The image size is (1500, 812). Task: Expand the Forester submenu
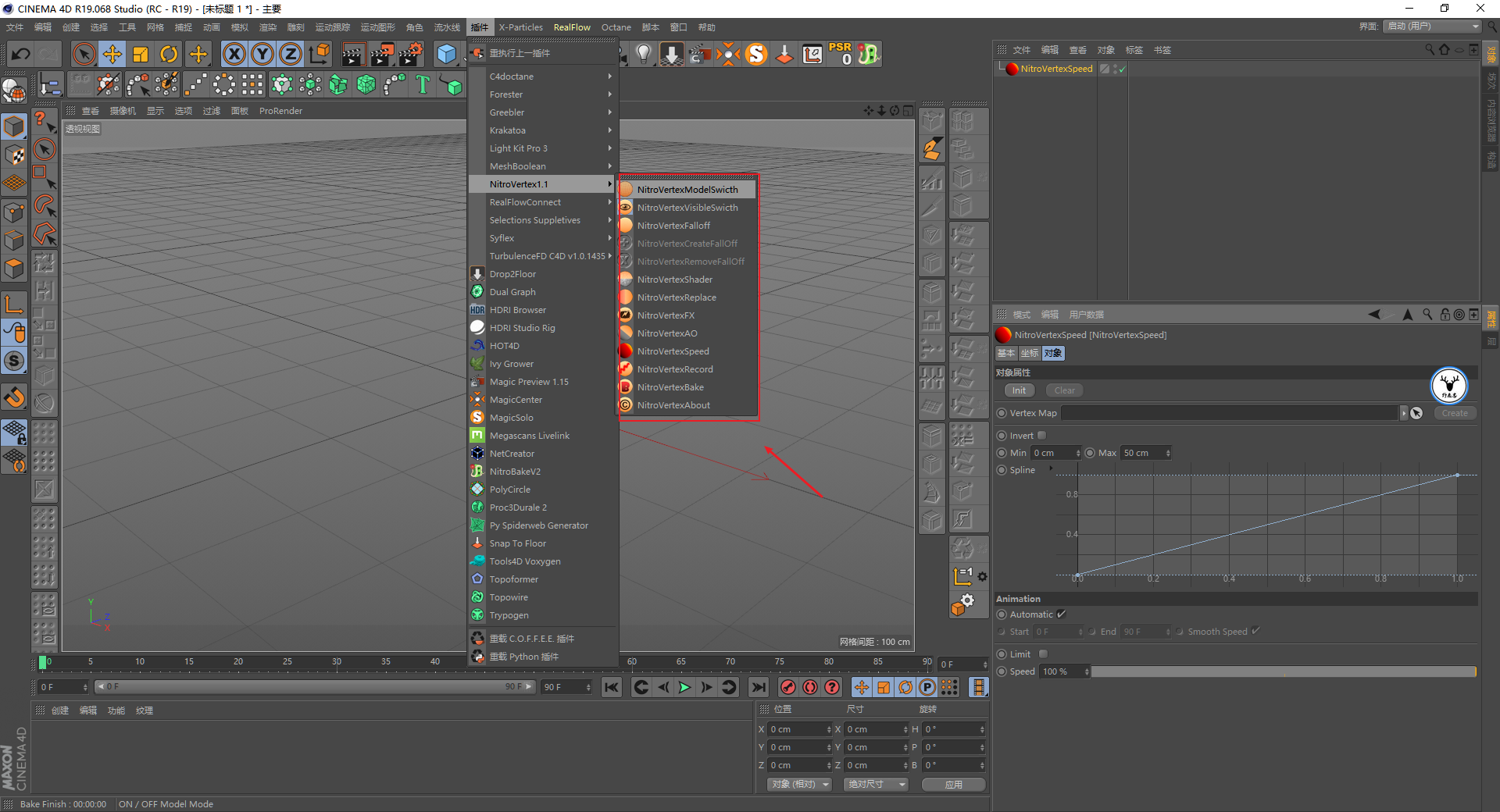[x=542, y=94]
